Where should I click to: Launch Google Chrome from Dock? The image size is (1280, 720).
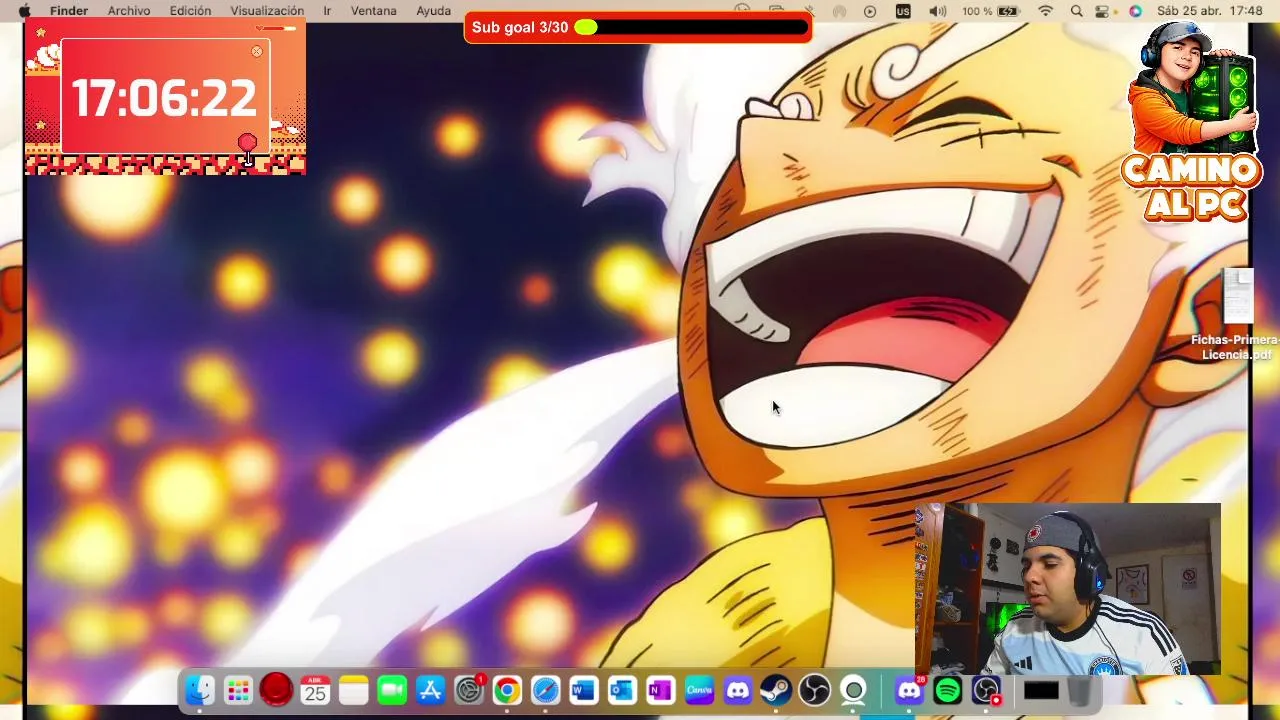(x=507, y=690)
